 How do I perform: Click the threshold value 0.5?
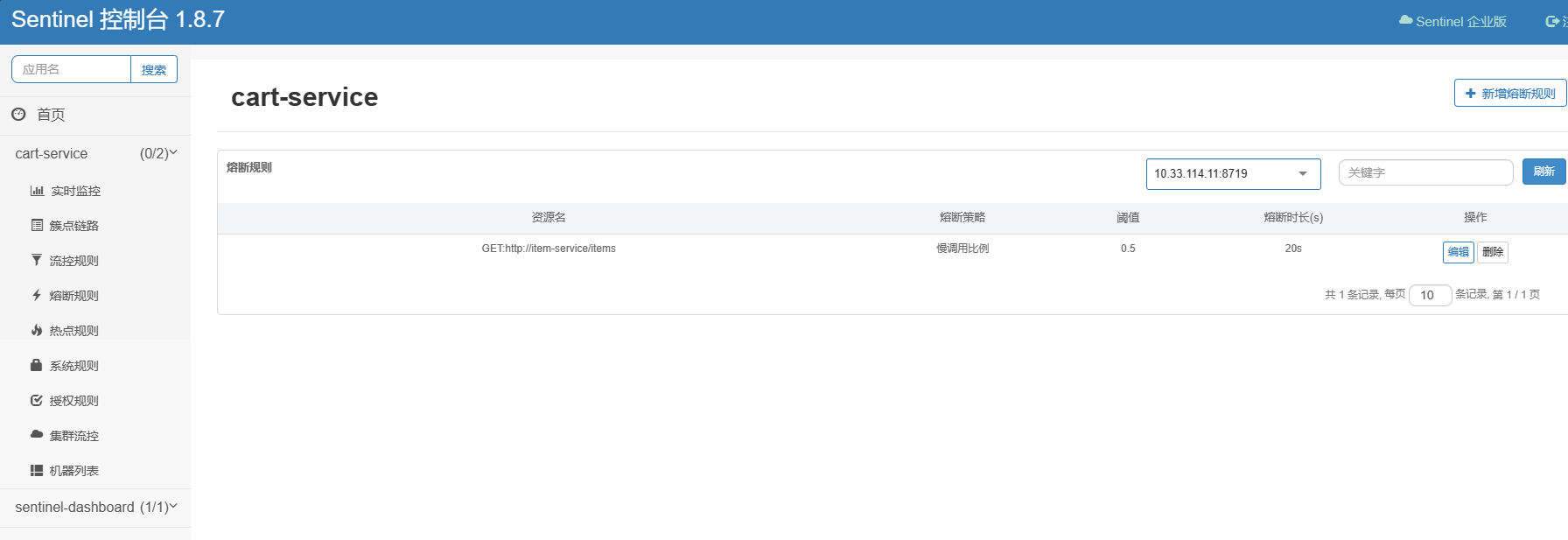pyautogui.click(x=1128, y=249)
